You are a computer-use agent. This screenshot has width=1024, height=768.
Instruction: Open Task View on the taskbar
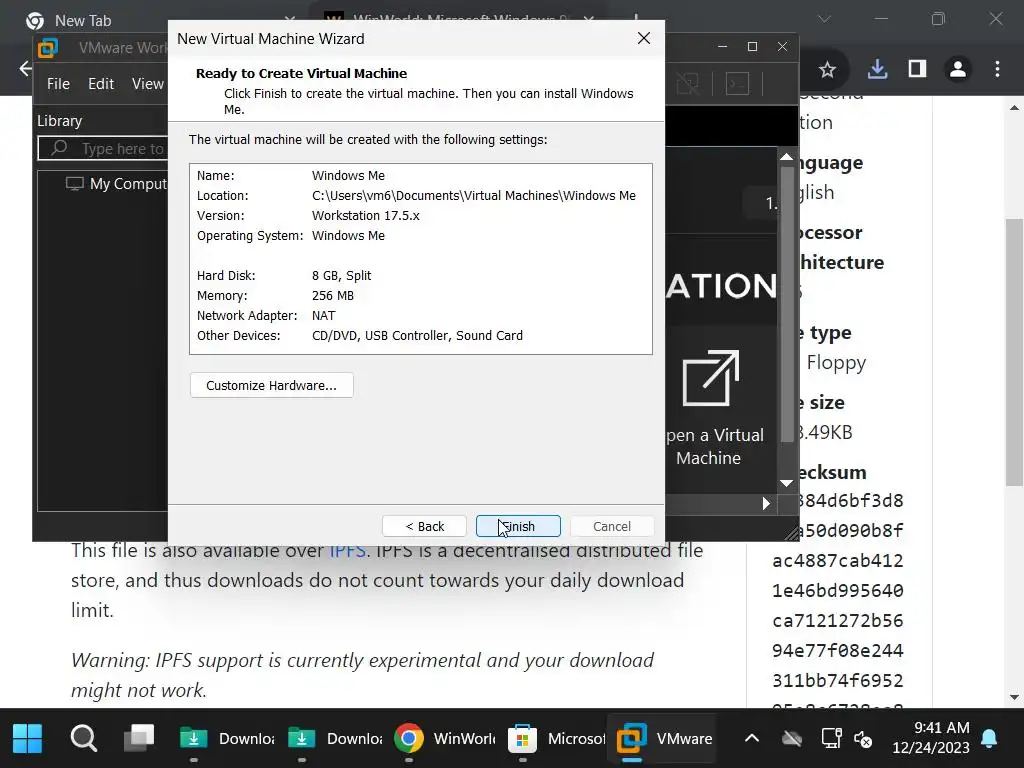(139, 739)
